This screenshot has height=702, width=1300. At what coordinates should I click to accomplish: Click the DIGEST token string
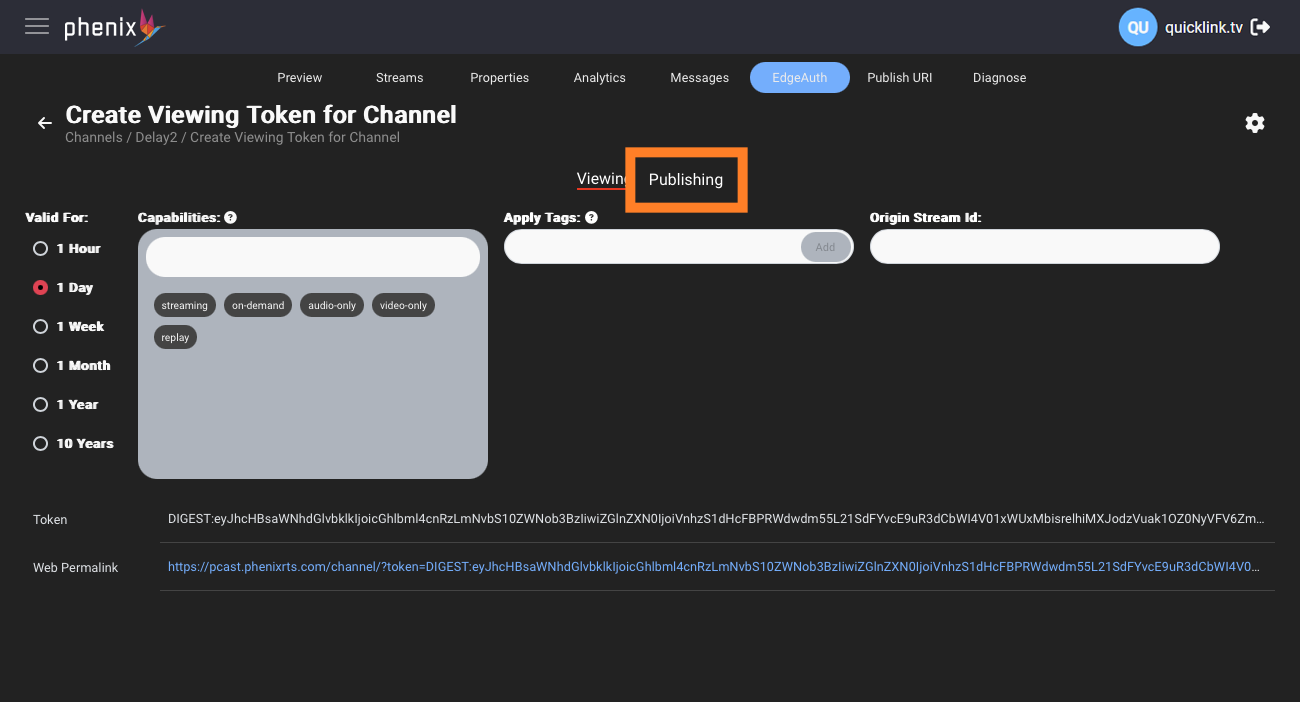point(717,519)
